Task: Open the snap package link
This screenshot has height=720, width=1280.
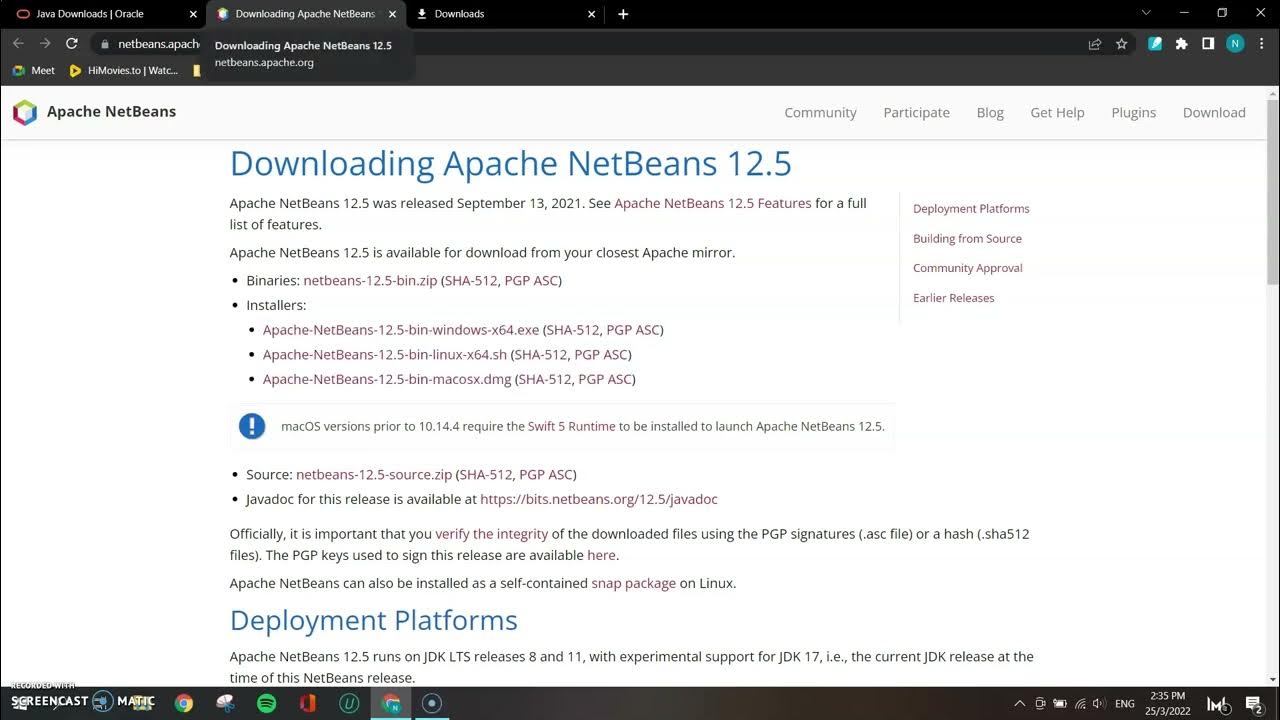Action: 633,583
